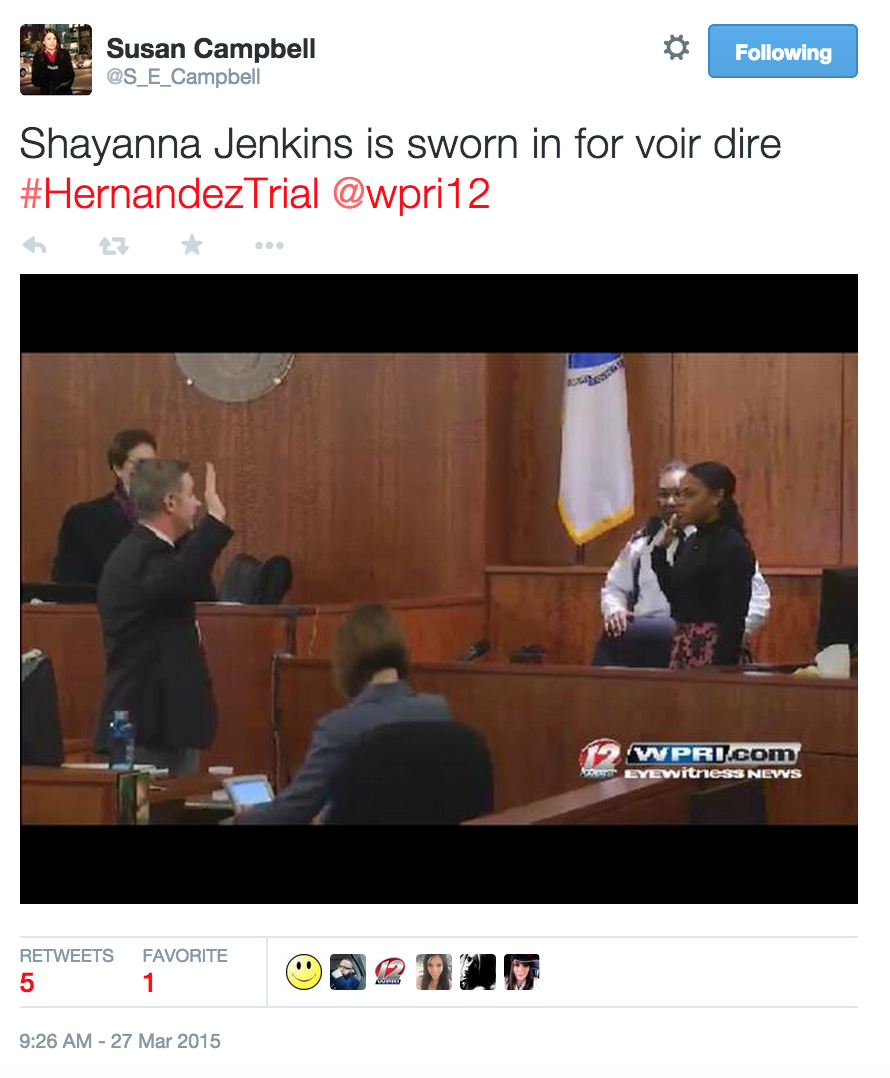
Task: Open the man with glasses retweeter avatar
Action: [348, 972]
